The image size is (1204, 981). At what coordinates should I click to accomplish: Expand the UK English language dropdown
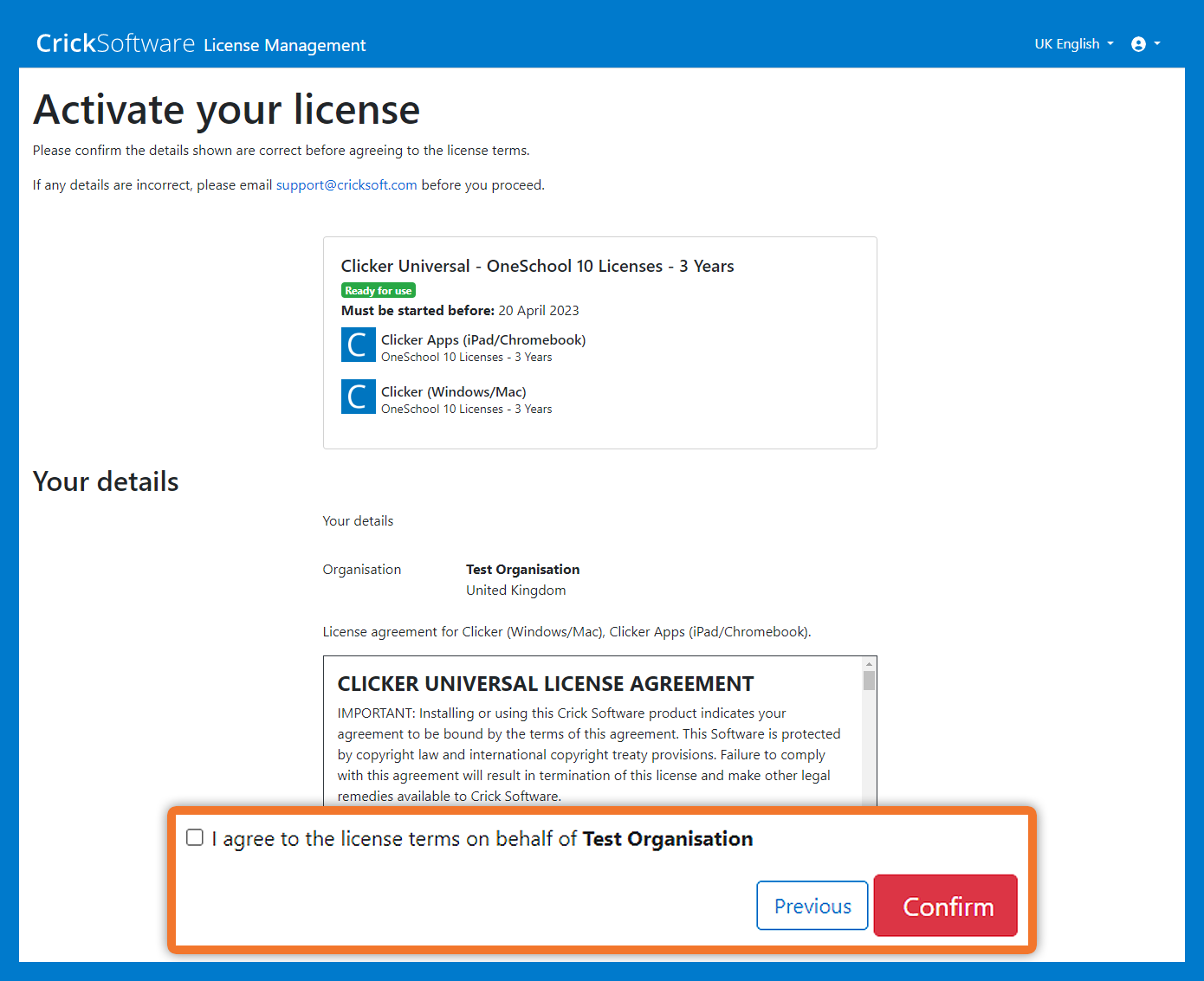pos(1073,44)
